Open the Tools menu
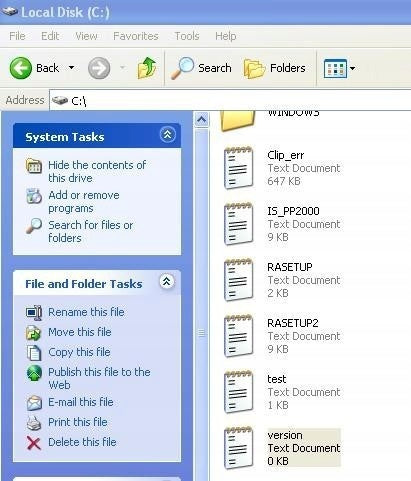Screen dimensions: 411x481 pyautogui.click(x=187, y=36)
